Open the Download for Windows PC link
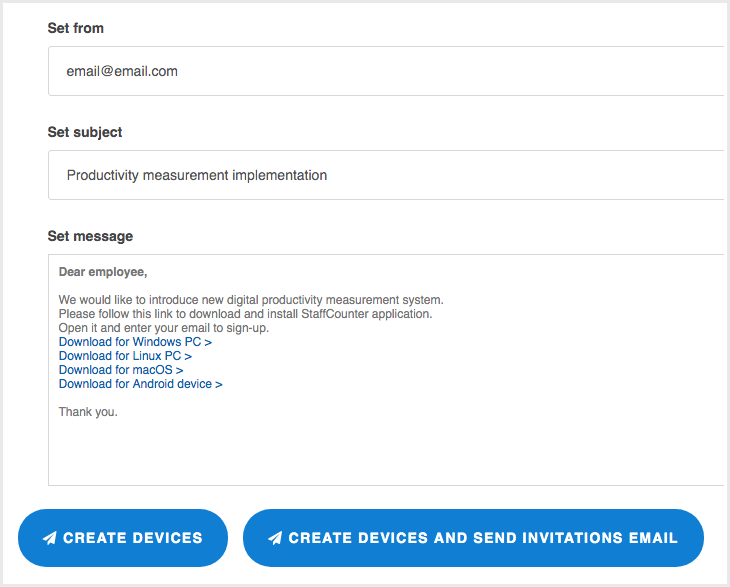 click(x=135, y=342)
